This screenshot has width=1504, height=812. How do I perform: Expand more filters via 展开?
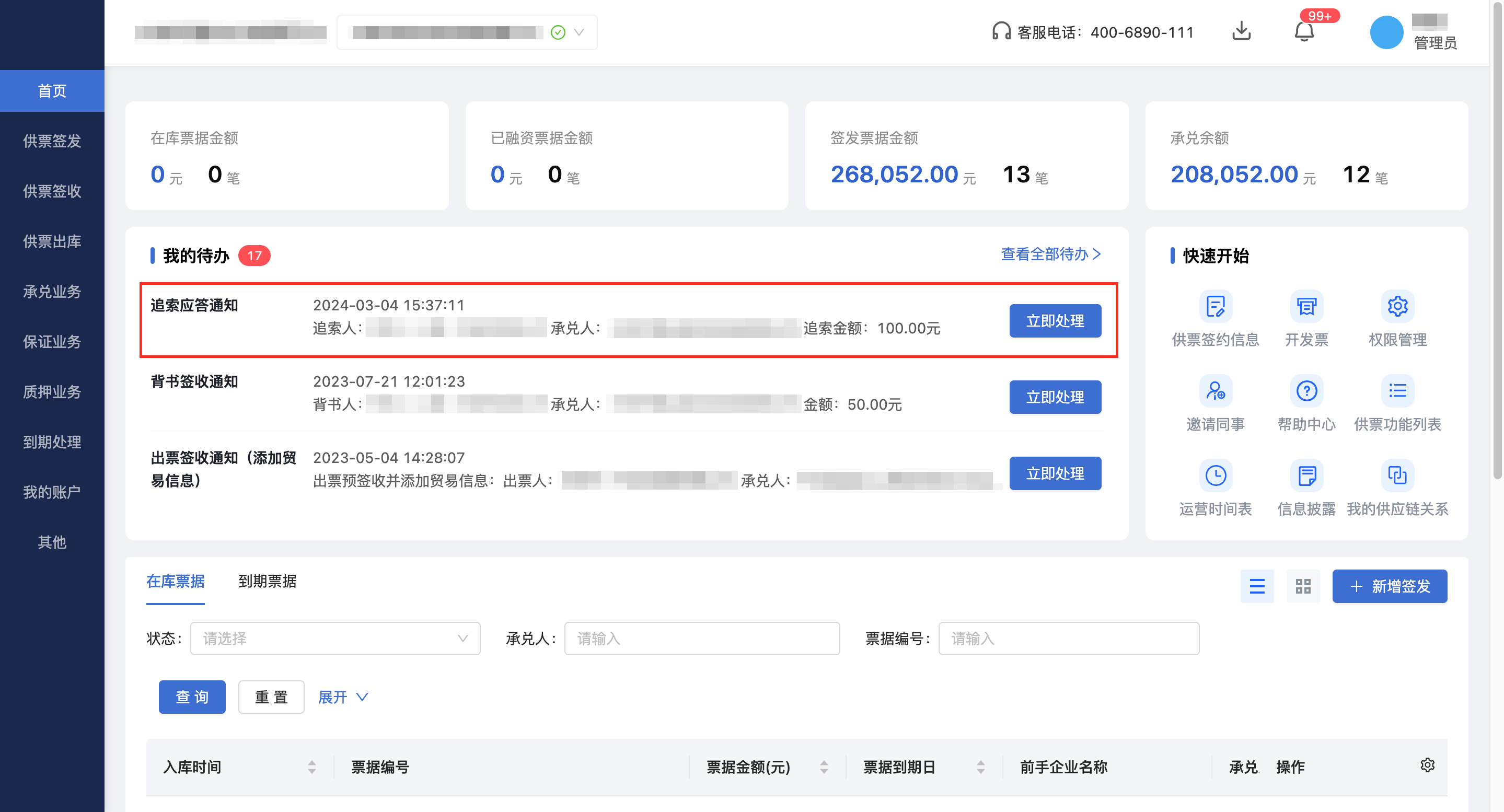(343, 697)
